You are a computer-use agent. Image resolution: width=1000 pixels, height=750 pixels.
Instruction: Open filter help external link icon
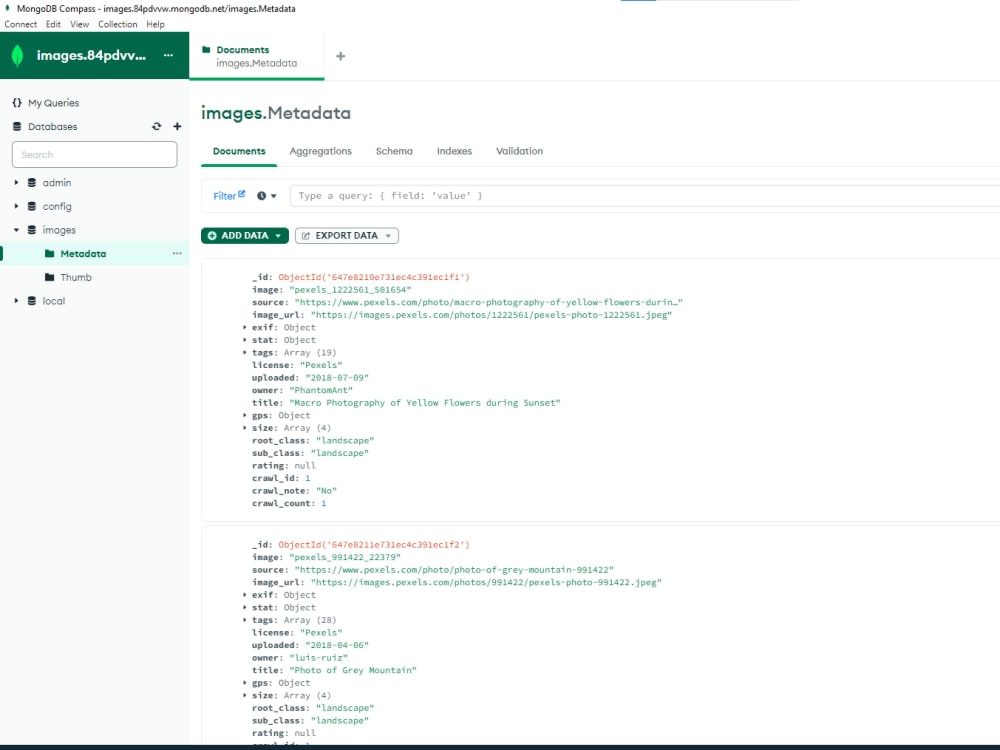(x=242, y=193)
